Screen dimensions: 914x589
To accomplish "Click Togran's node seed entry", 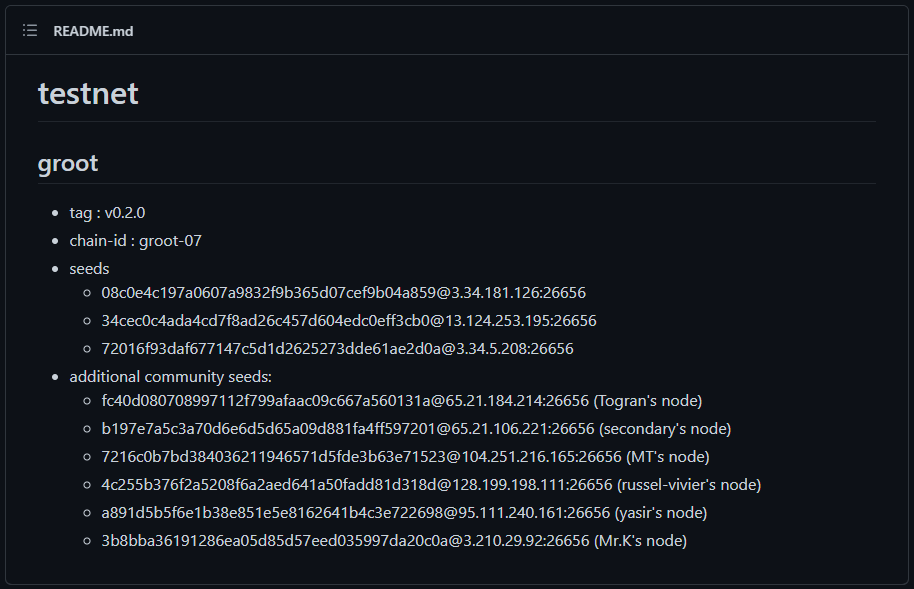I will click(x=402, y=401).
